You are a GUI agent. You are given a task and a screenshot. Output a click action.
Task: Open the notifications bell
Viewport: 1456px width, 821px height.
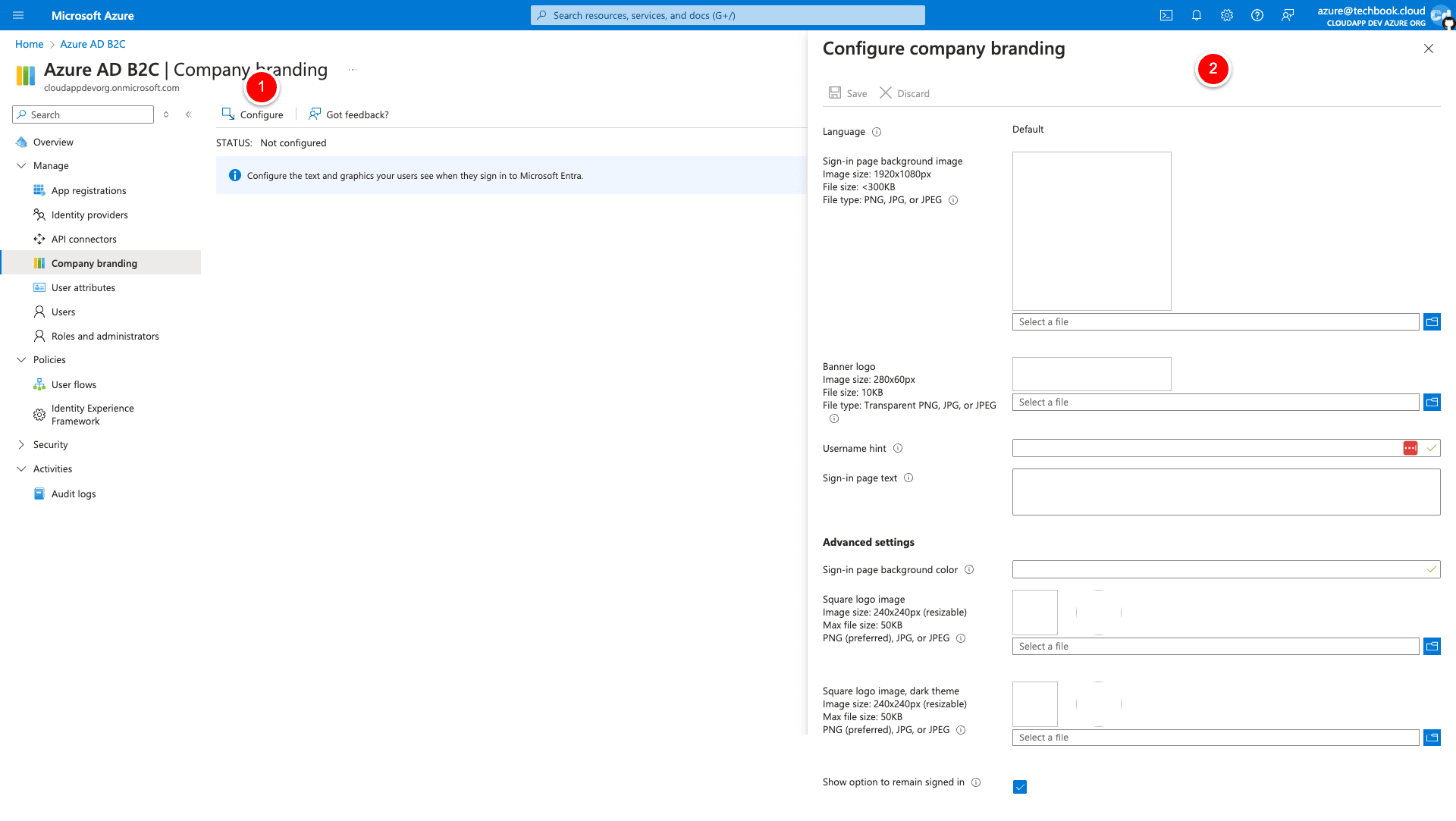click(x=1197, y=15)
